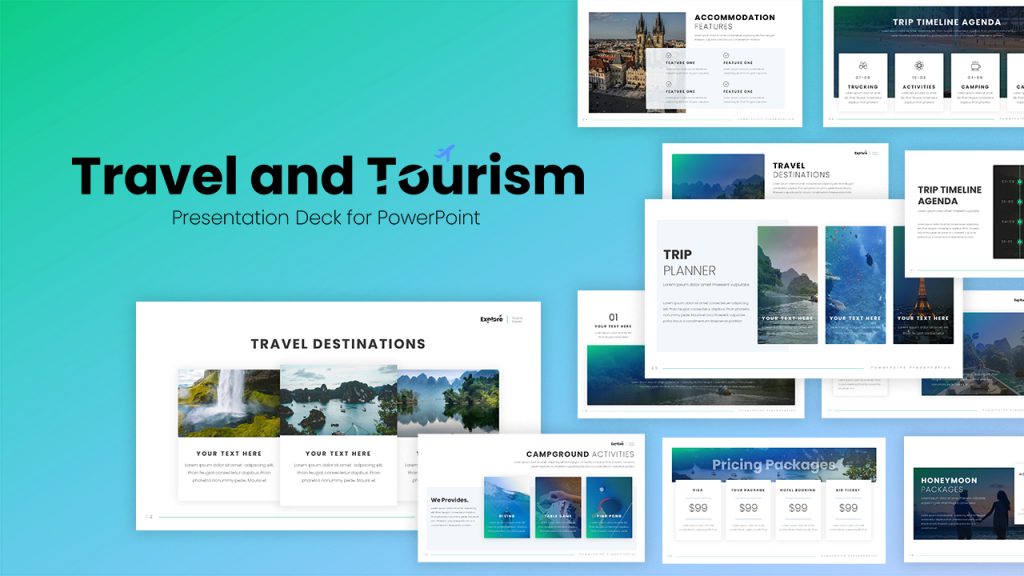Click the 'CAMPGROUND ACTIVITIES' slide heading
Screen dimensions: 1024x576
pyautogui.click(x=580, y=454)
